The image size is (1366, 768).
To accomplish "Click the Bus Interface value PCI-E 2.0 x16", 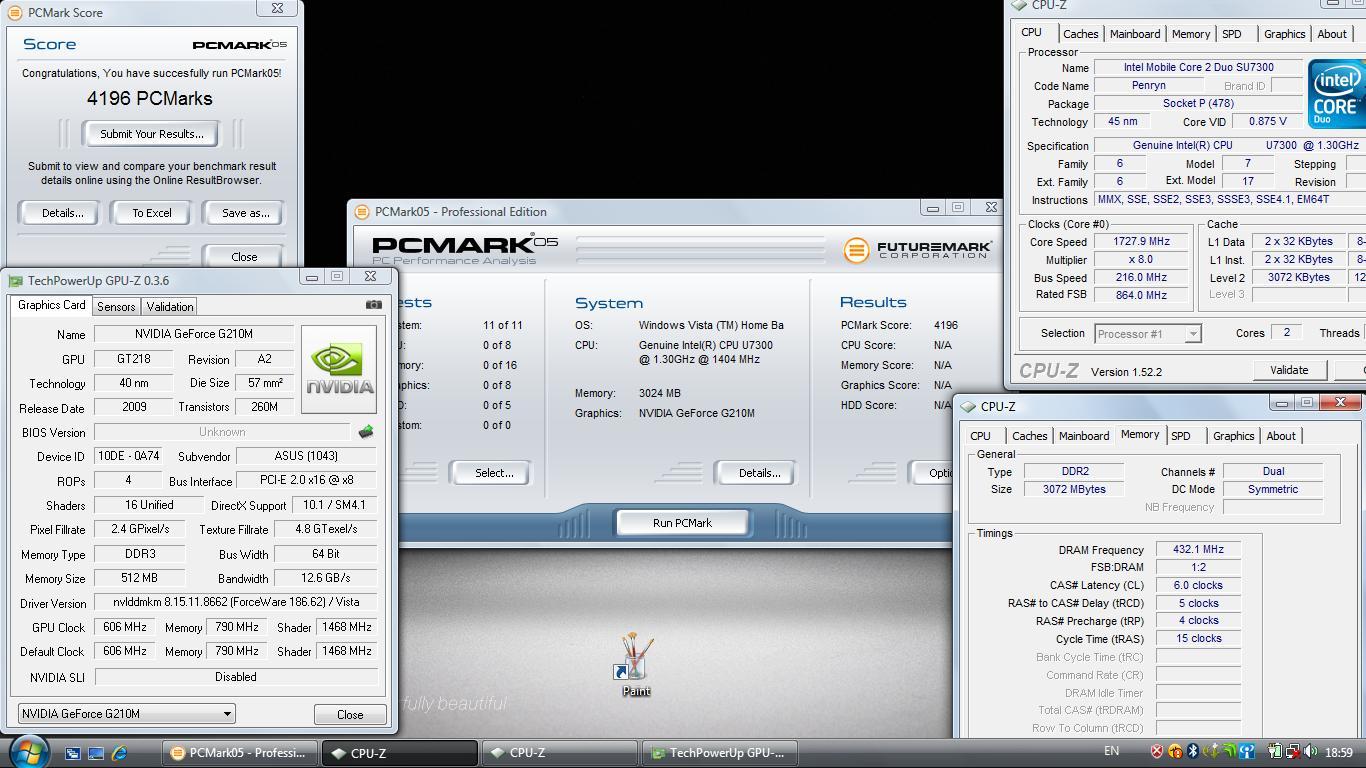I will coord(306,480).
